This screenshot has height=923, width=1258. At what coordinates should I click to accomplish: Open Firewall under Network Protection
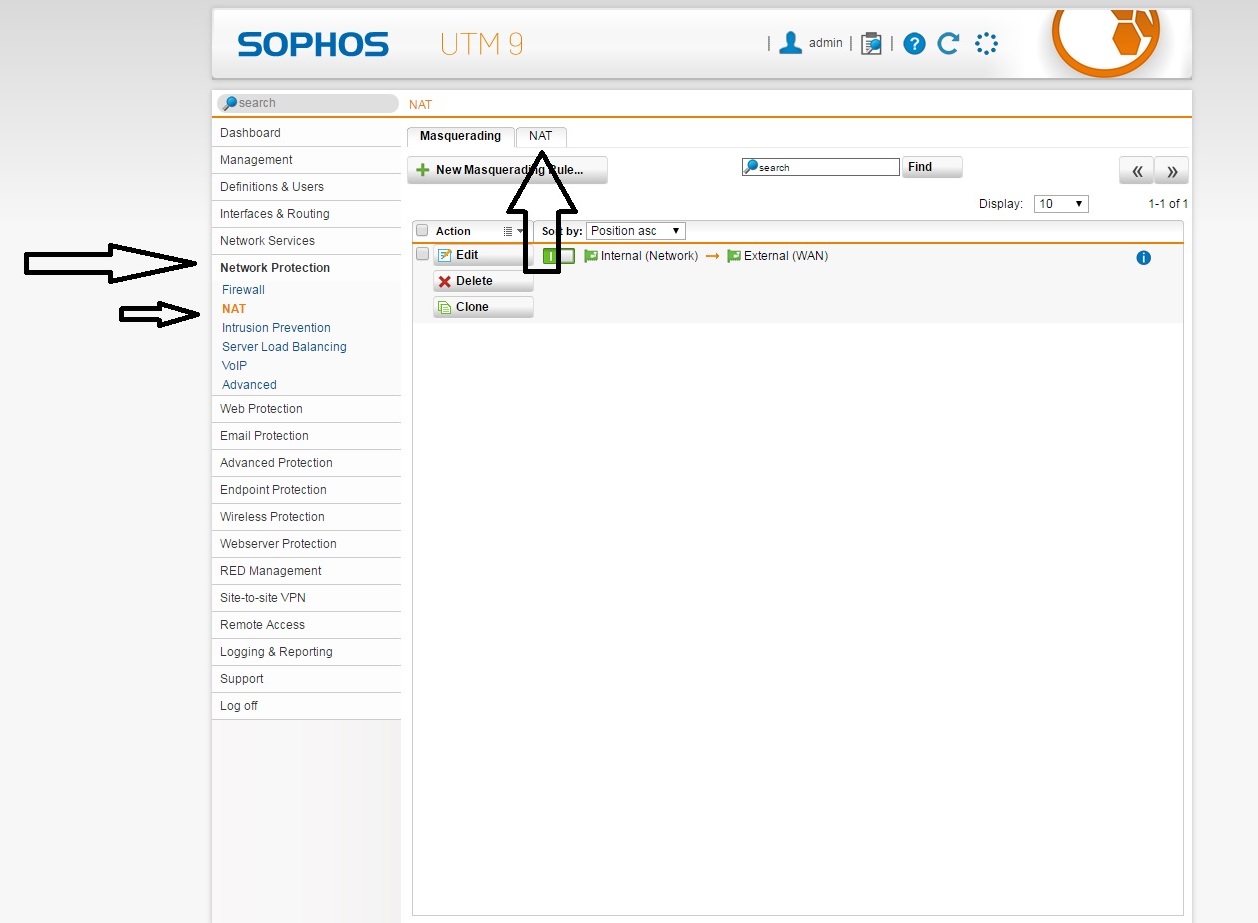243,290
